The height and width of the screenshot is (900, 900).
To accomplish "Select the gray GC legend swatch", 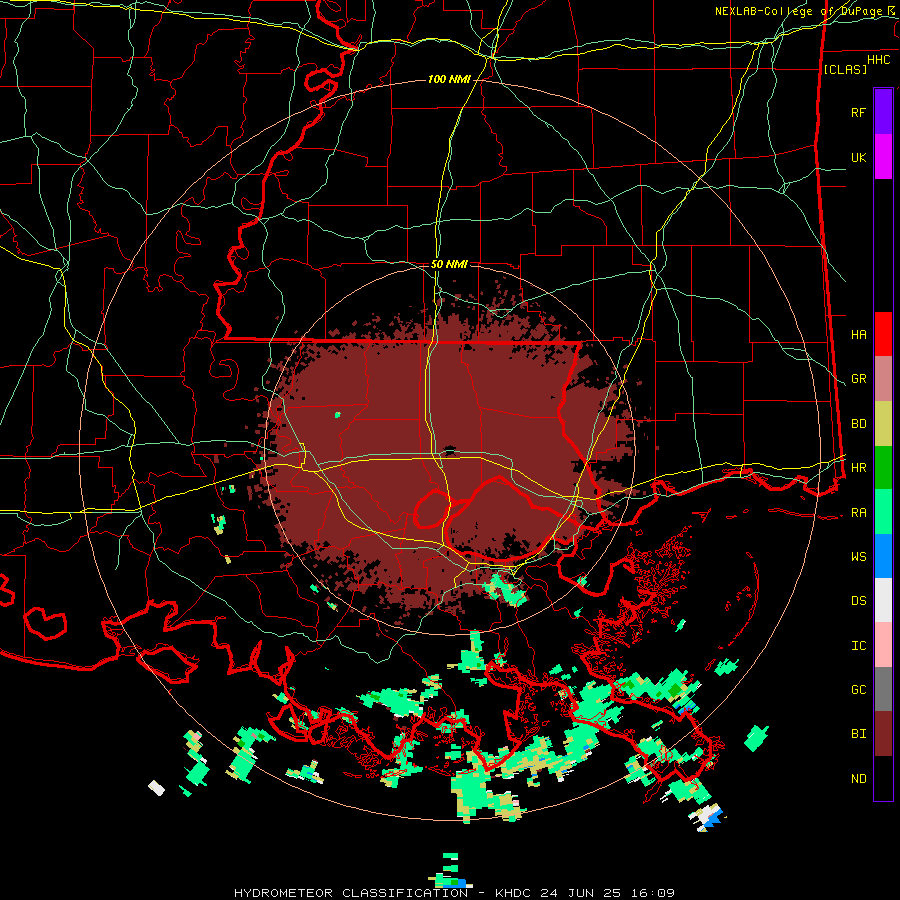I will 883,689.
